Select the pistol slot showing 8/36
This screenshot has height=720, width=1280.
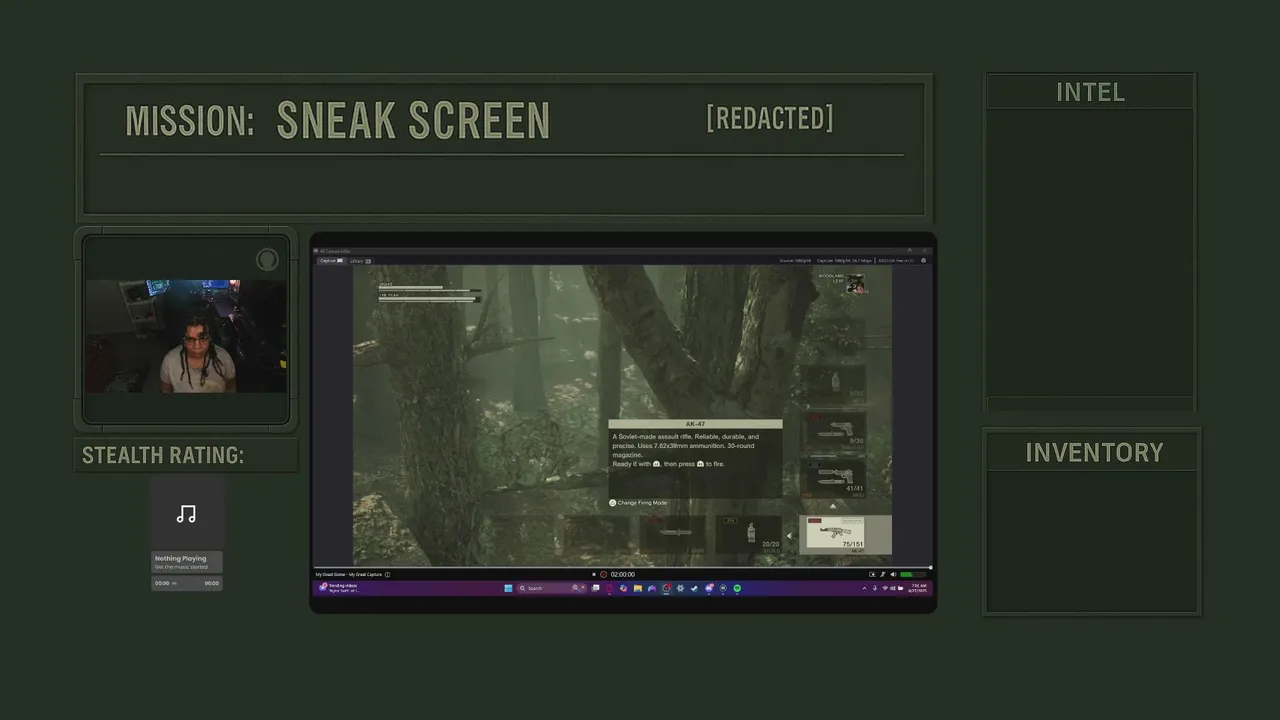tap(833, 432)
